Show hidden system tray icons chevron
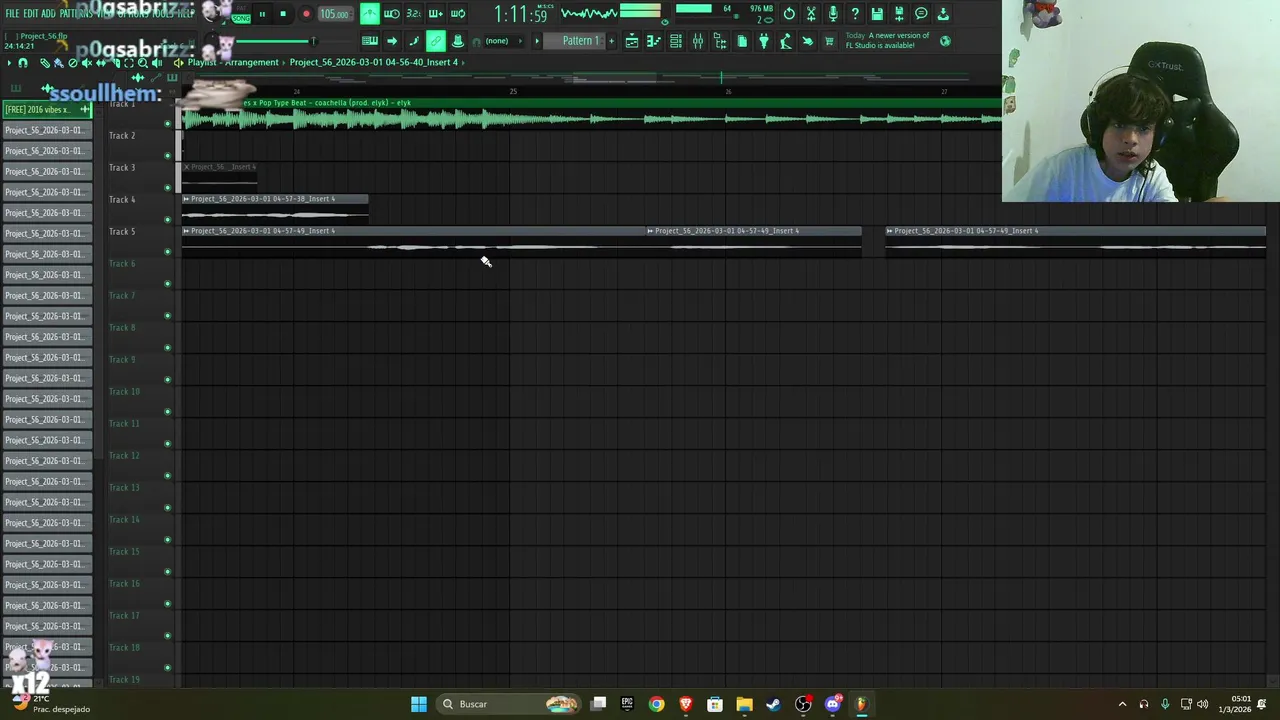Image resolution: width=1280 pixels, height=720 pixels. point(1122,704)
